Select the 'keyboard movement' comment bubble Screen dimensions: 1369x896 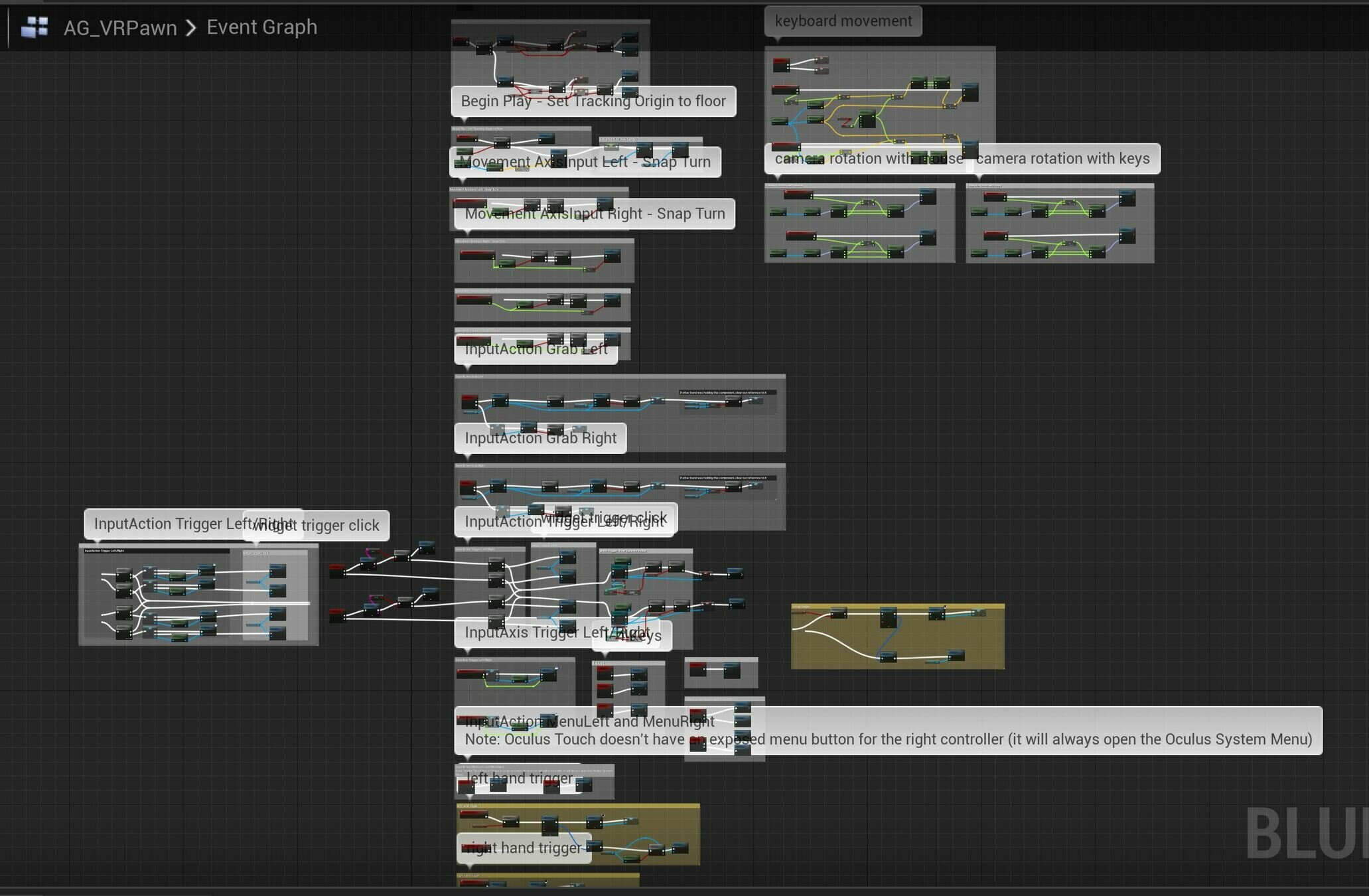[843, 21]
